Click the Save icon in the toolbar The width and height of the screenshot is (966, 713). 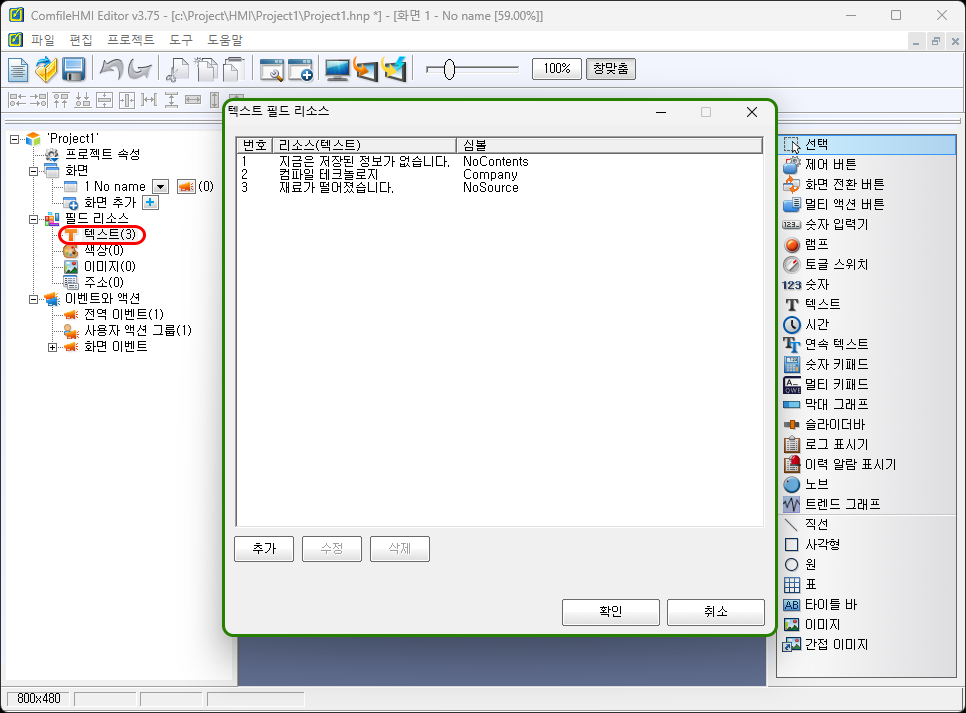pyautogui.click(x=73, y=69)
